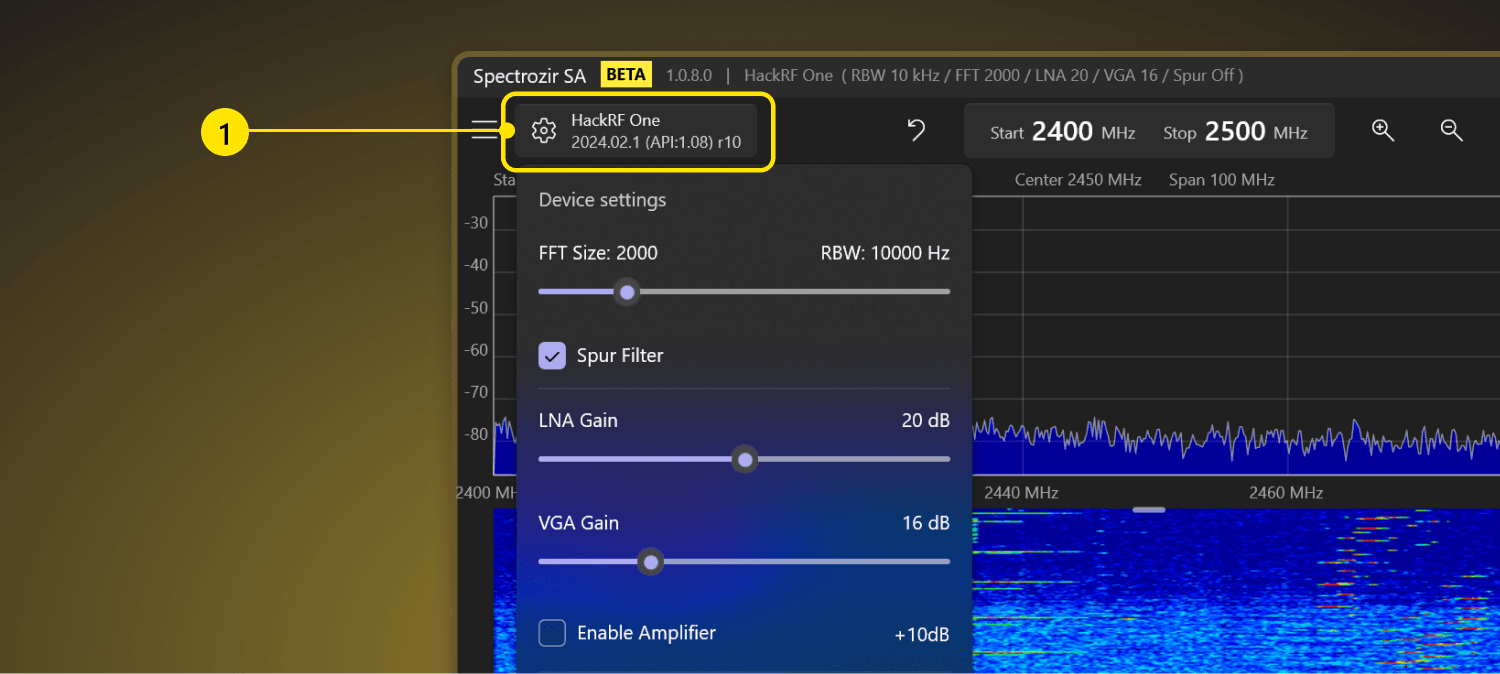Click the gear icon beside firmware version 2024.02.1

point(543,130)
